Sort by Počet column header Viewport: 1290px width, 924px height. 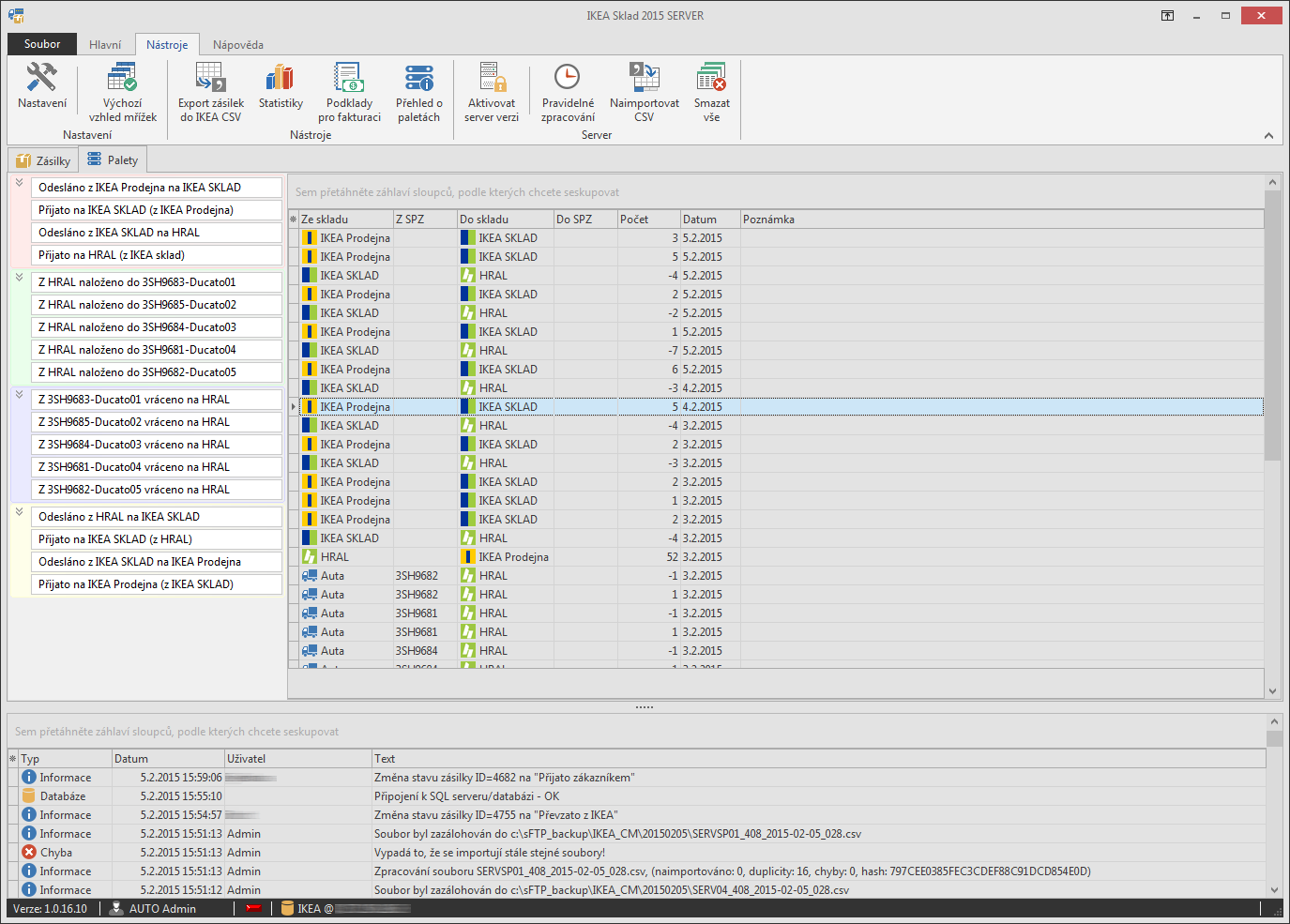pyautogui.click(x=648, y=220)
